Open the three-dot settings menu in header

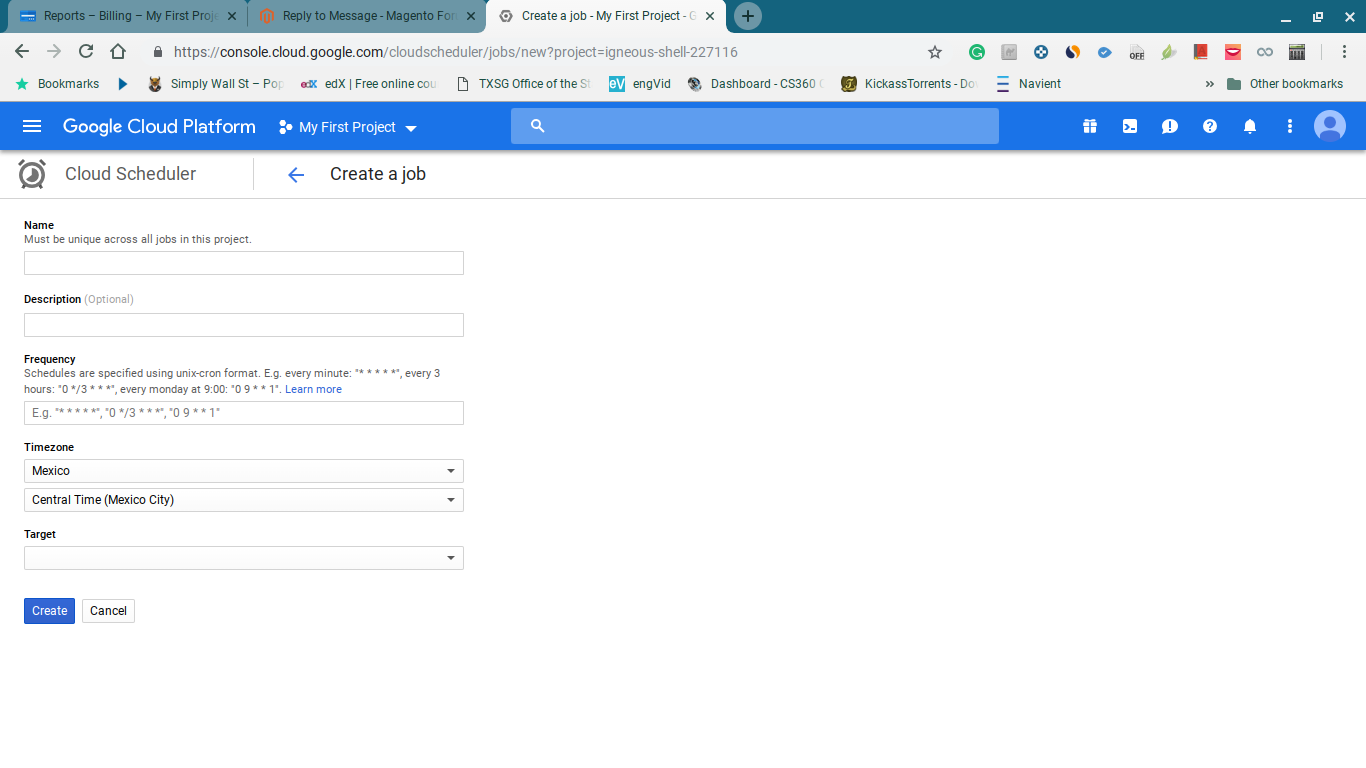tap(1290, 126)
